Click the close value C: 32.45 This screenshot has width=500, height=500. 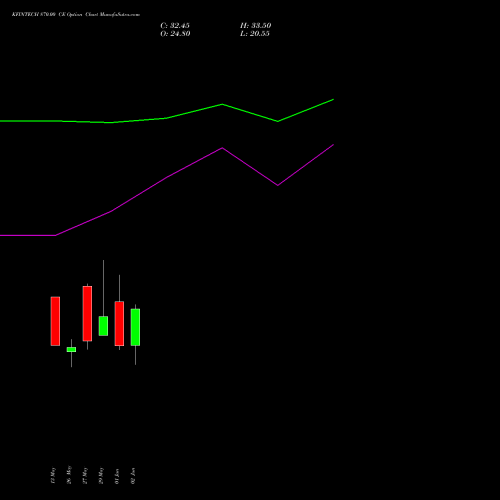(x=175, y=26)
